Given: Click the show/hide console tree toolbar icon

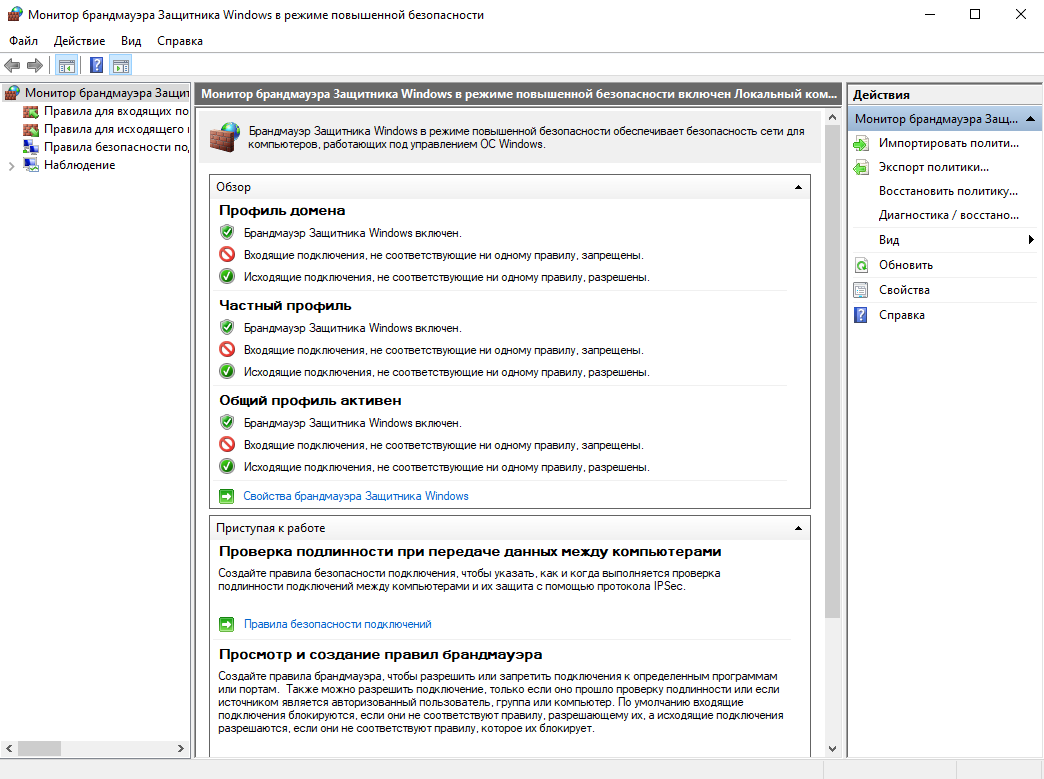Looking at the screenshot, I should 67,66.
